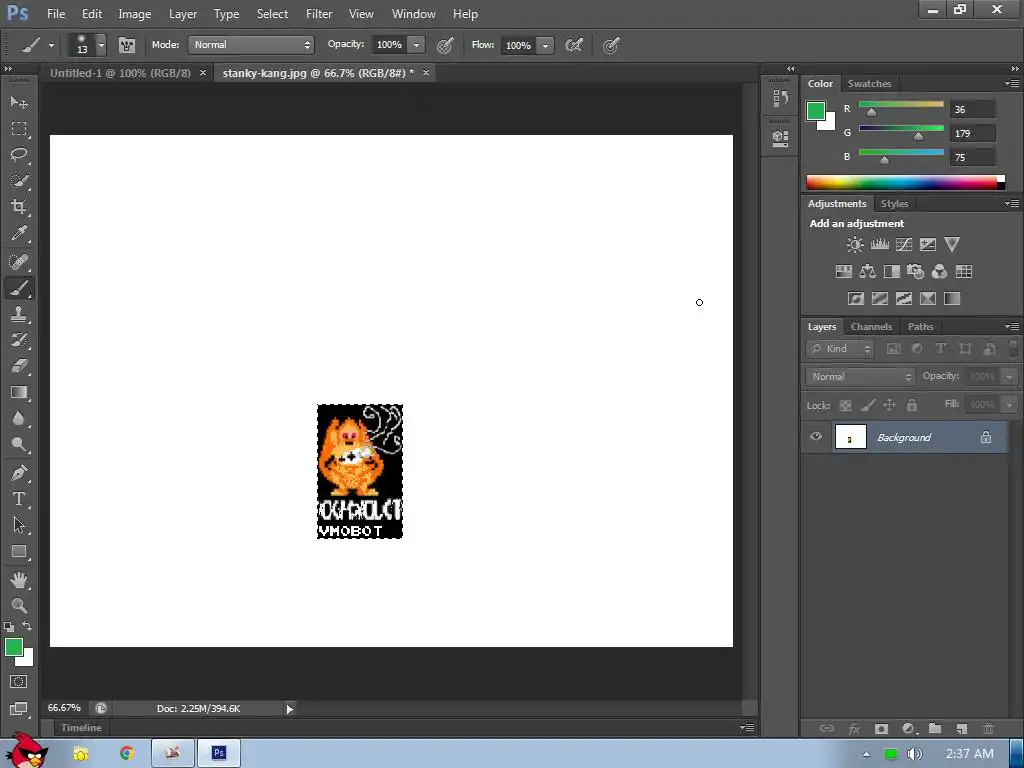Add a Brightness/Contrast adjustment
The height and width of the screenshot is (768, 1024).
pos(854,245)
